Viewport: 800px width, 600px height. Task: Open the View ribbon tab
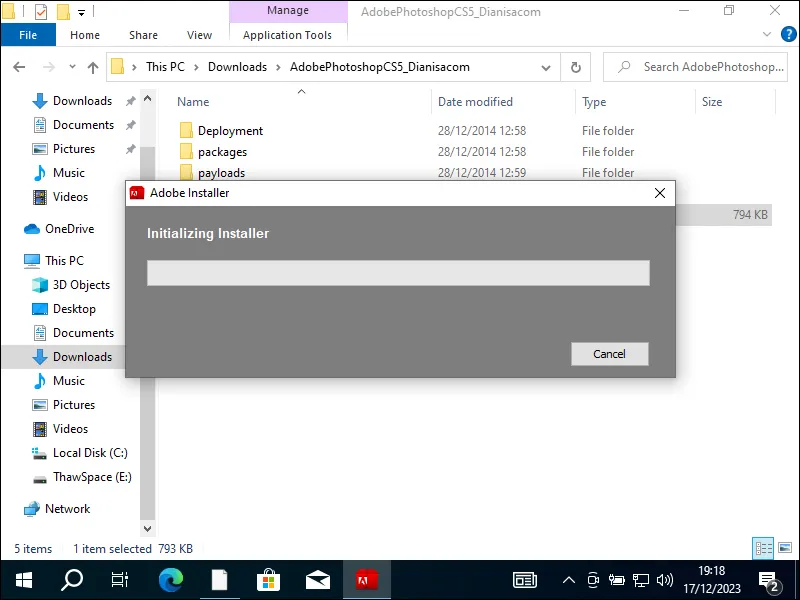200,35
